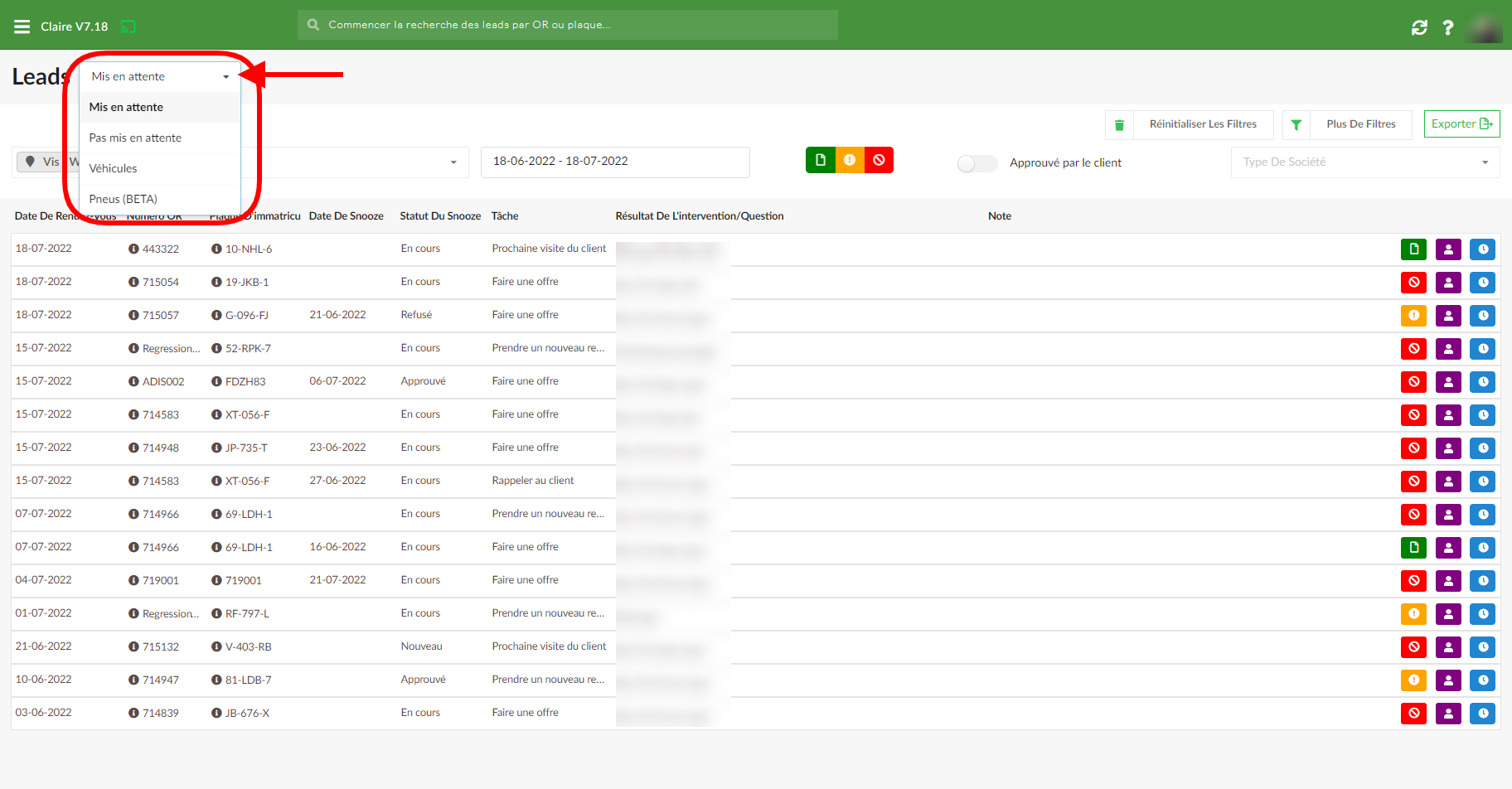Click 'Refusé' snooze status cell

coord(416,315)
